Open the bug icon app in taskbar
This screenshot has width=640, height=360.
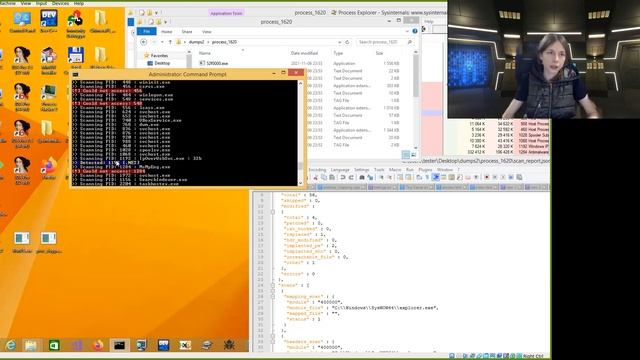(229, 345)
